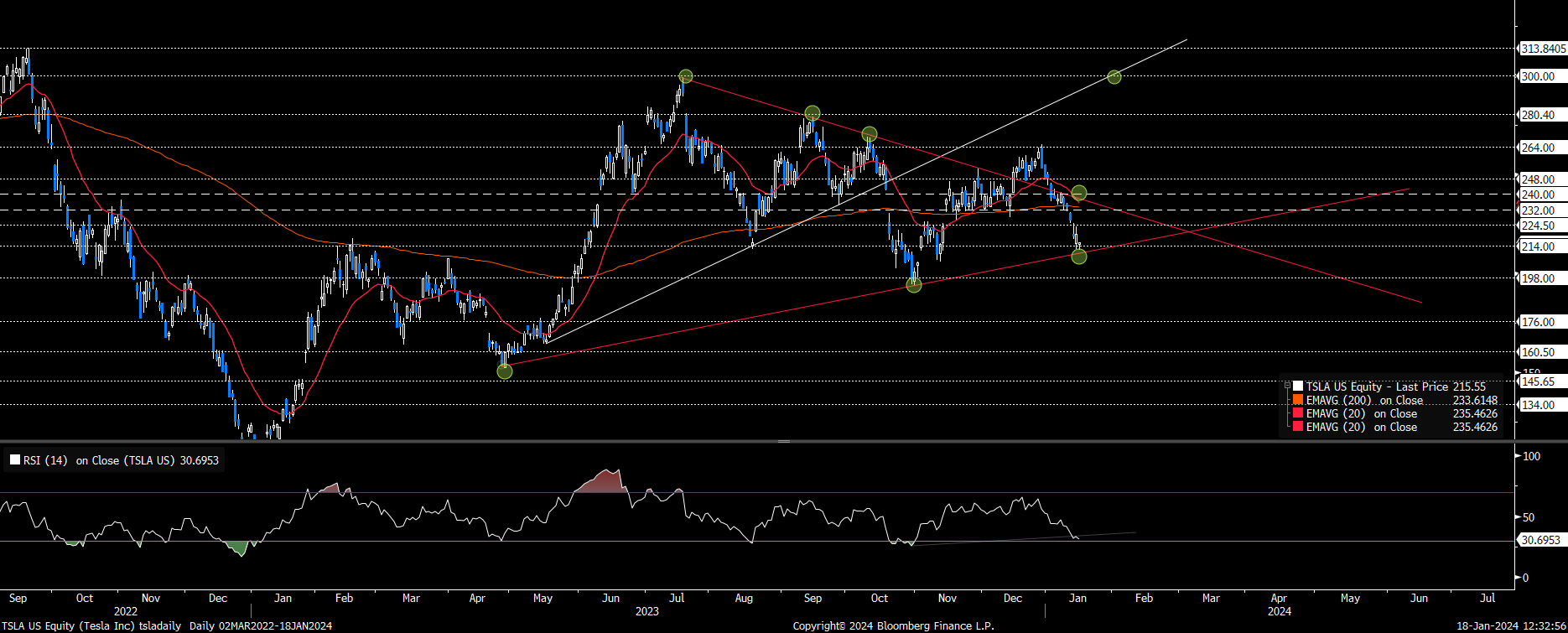Select the green circle near 214.00 in January 2024
This screenshot has width=1568, height=633.
point(1079,257)
